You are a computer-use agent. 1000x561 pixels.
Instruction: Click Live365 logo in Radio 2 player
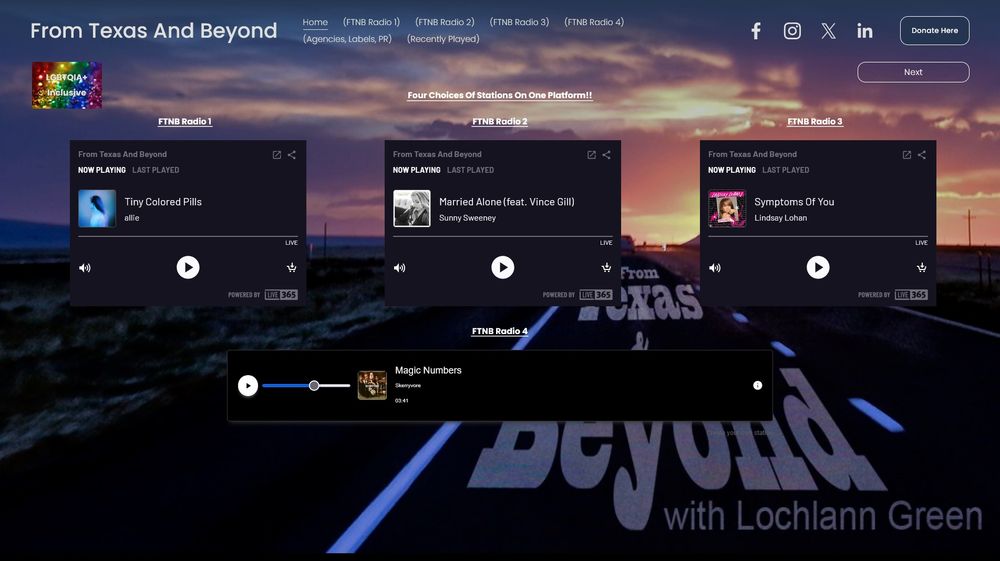tap(596, 295)
